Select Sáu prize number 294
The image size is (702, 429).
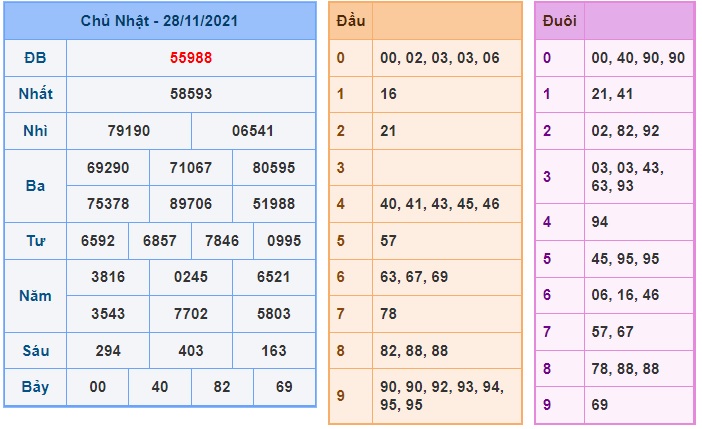pos(108,350)
